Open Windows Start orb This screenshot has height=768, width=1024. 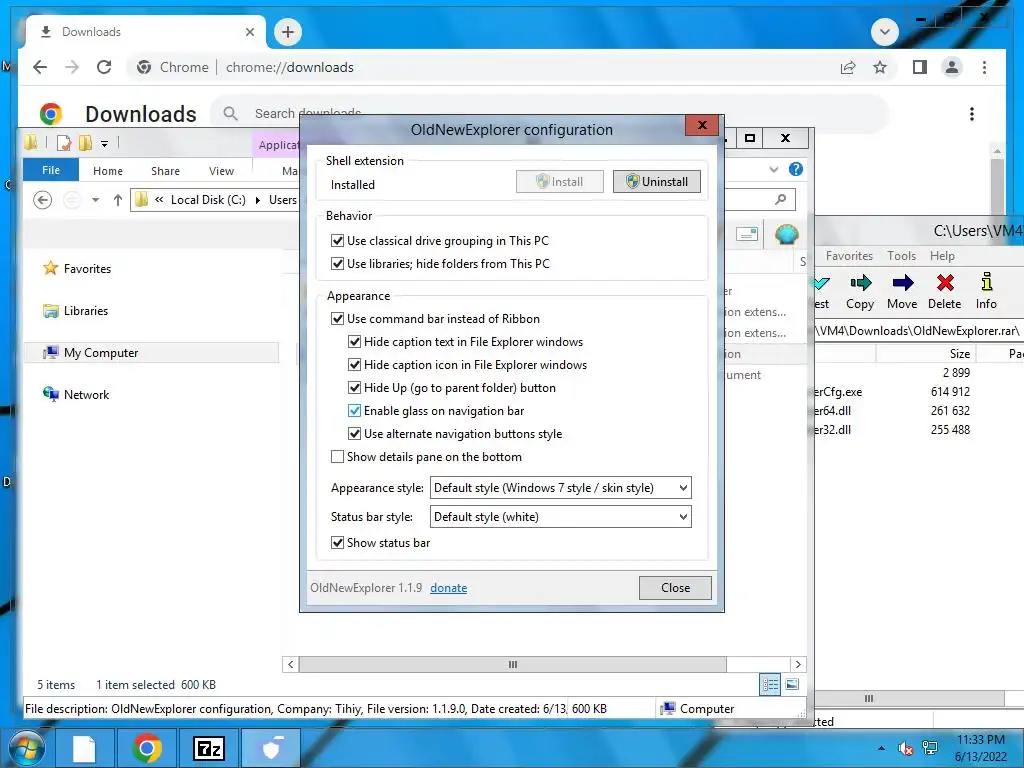(x=25, y=748)
